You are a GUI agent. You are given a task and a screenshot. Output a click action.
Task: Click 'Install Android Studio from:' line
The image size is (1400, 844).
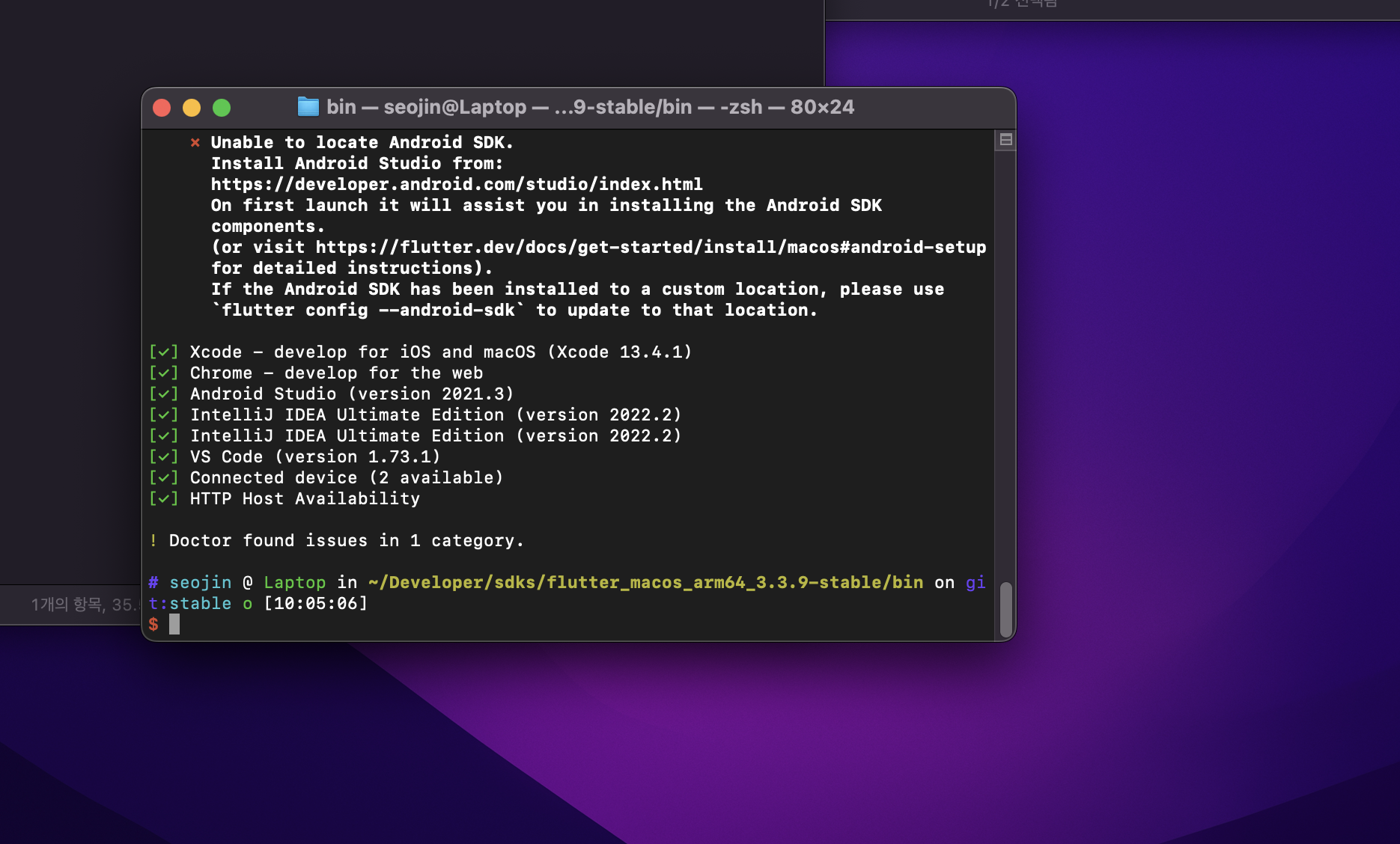click(x=357, y=163)
